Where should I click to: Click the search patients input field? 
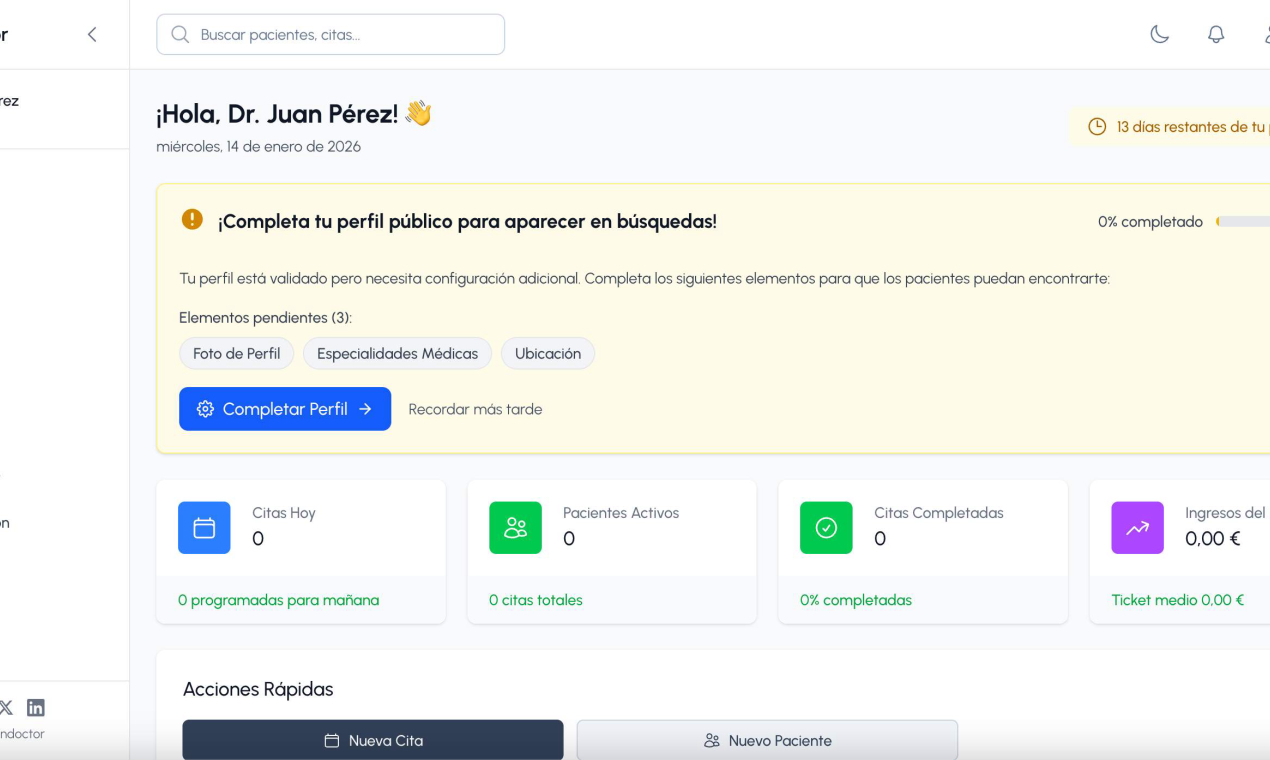point(330,34)
